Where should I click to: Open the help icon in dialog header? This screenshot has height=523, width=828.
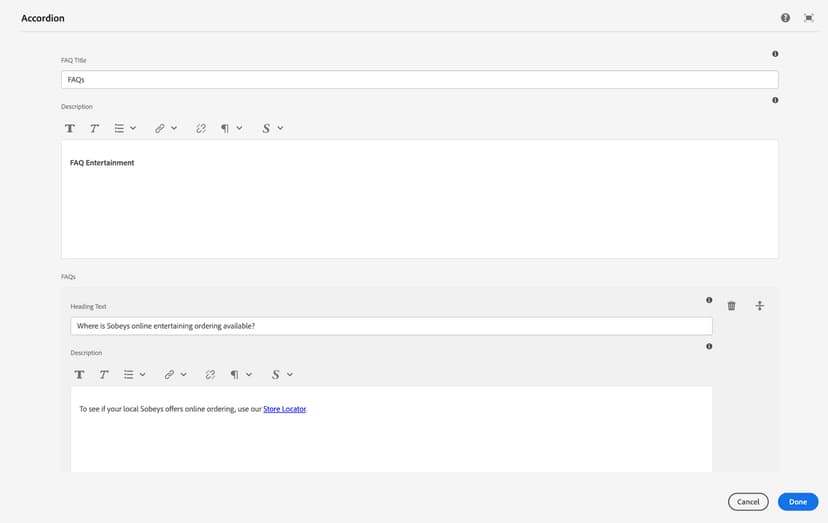pyautogui.click(x=785, y=18)
